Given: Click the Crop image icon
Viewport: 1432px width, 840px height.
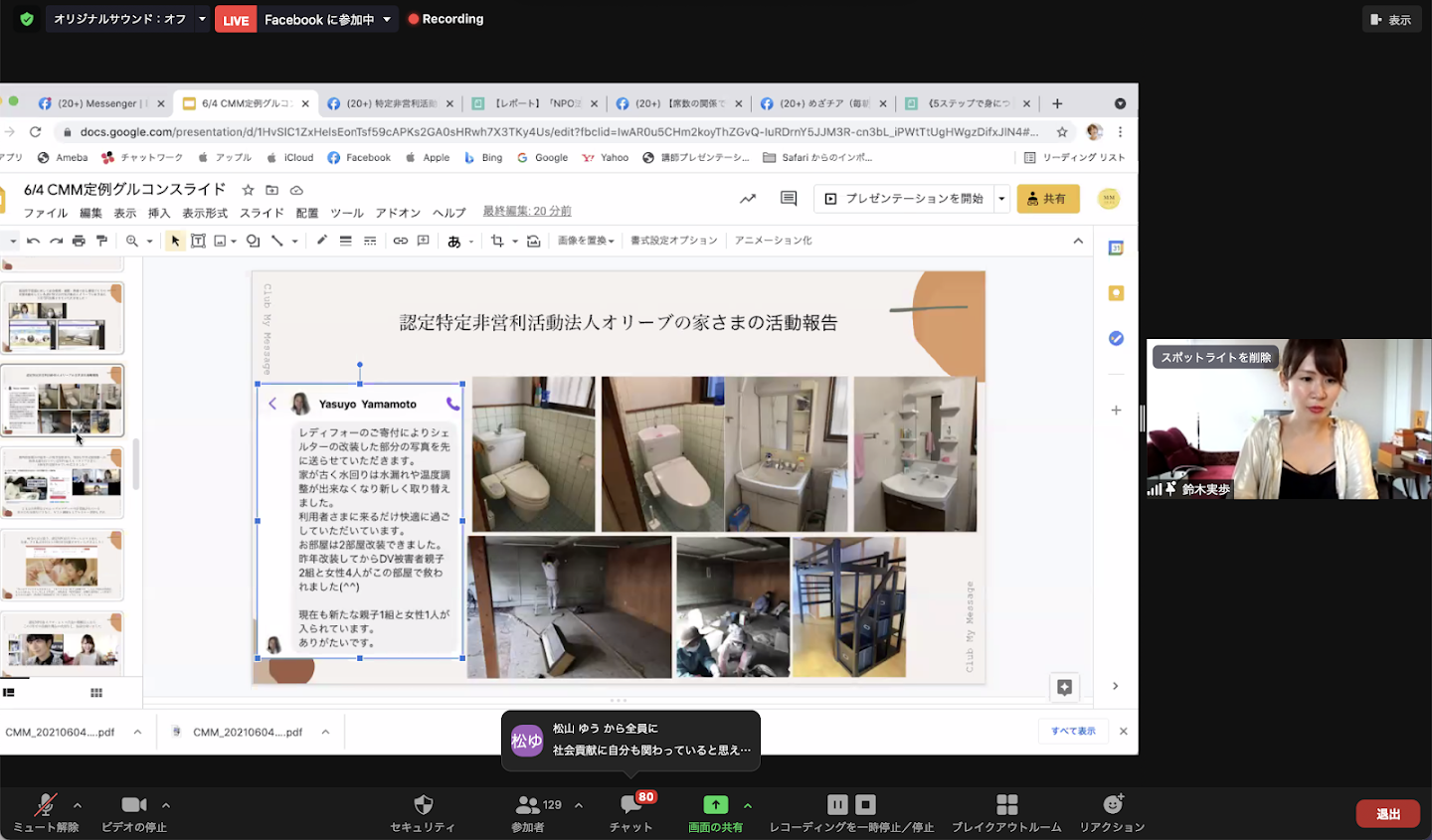Looking at the screenshot, I should pos(497,241).
